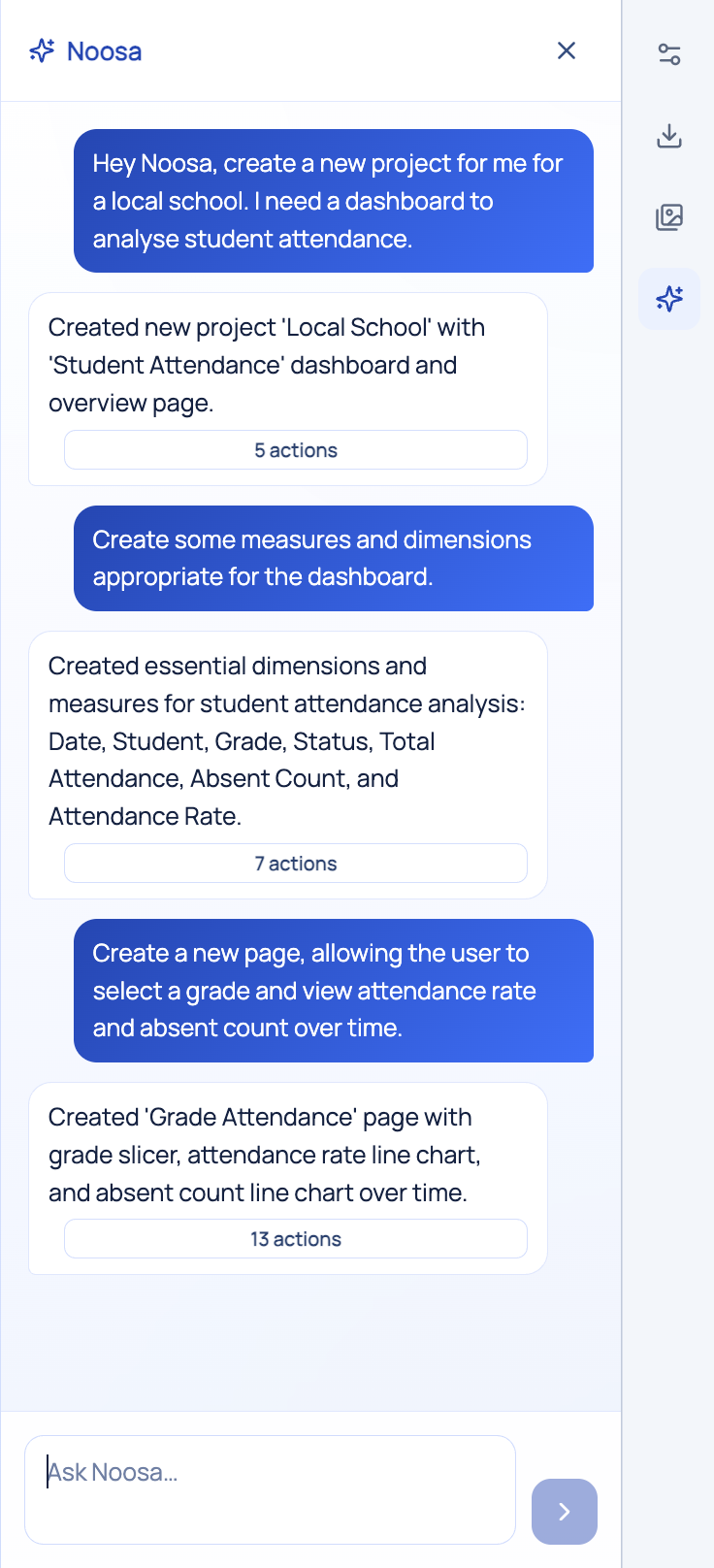Show the 13 actions performed
Image resolution: width=714 pixels, height=1568 pixels.
click(295, 1238)
